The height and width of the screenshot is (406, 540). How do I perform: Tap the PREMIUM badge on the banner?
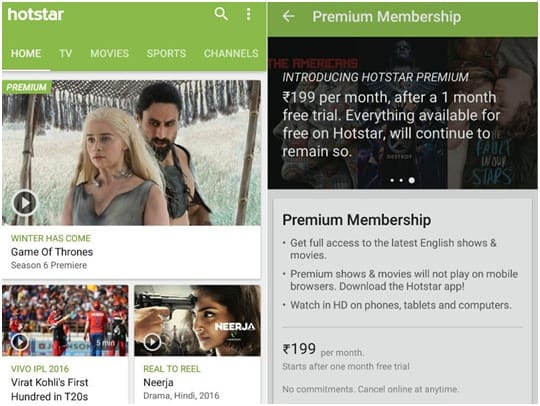pos(27,87)
